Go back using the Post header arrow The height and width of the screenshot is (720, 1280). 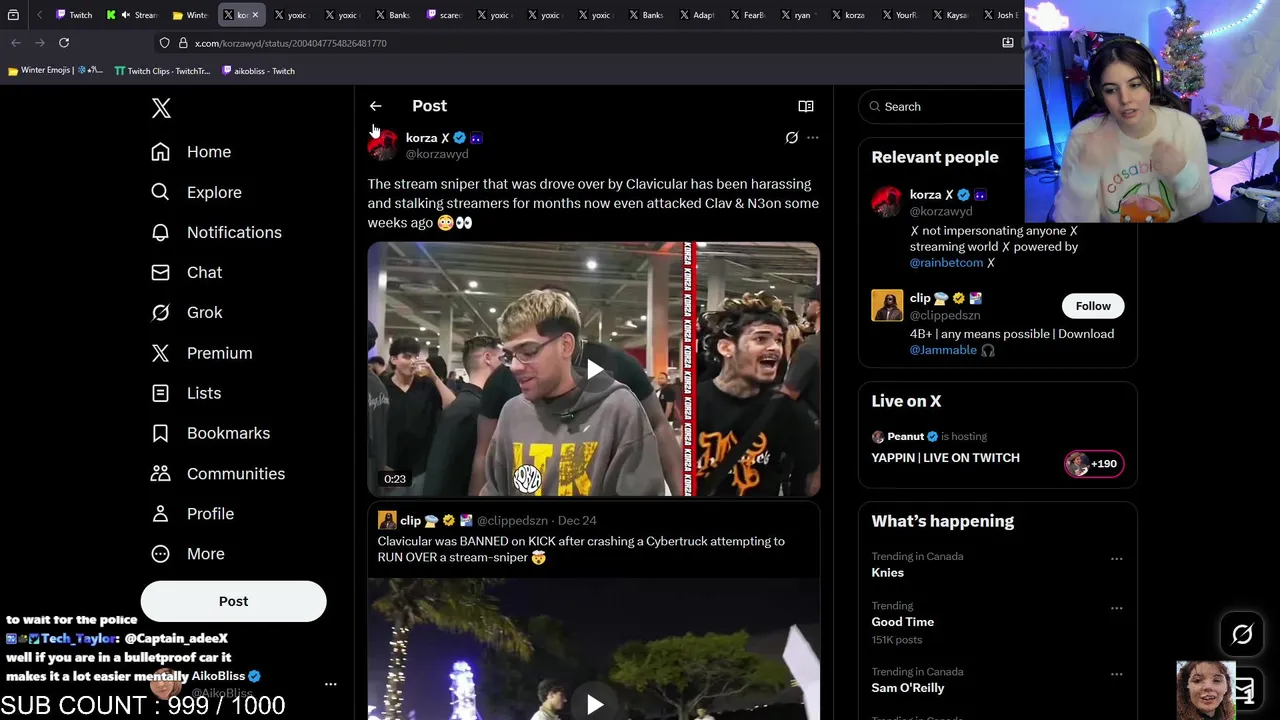pyautogui.click(x=375, y=106)
